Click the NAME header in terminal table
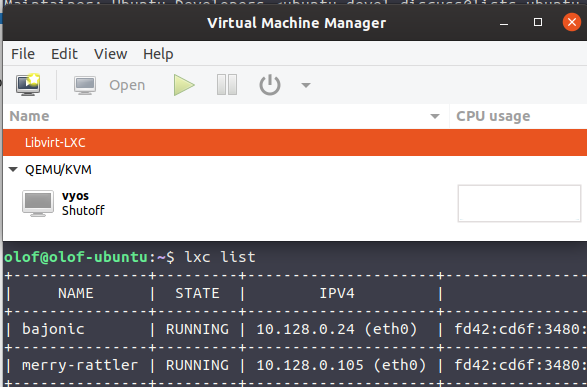 76,293
